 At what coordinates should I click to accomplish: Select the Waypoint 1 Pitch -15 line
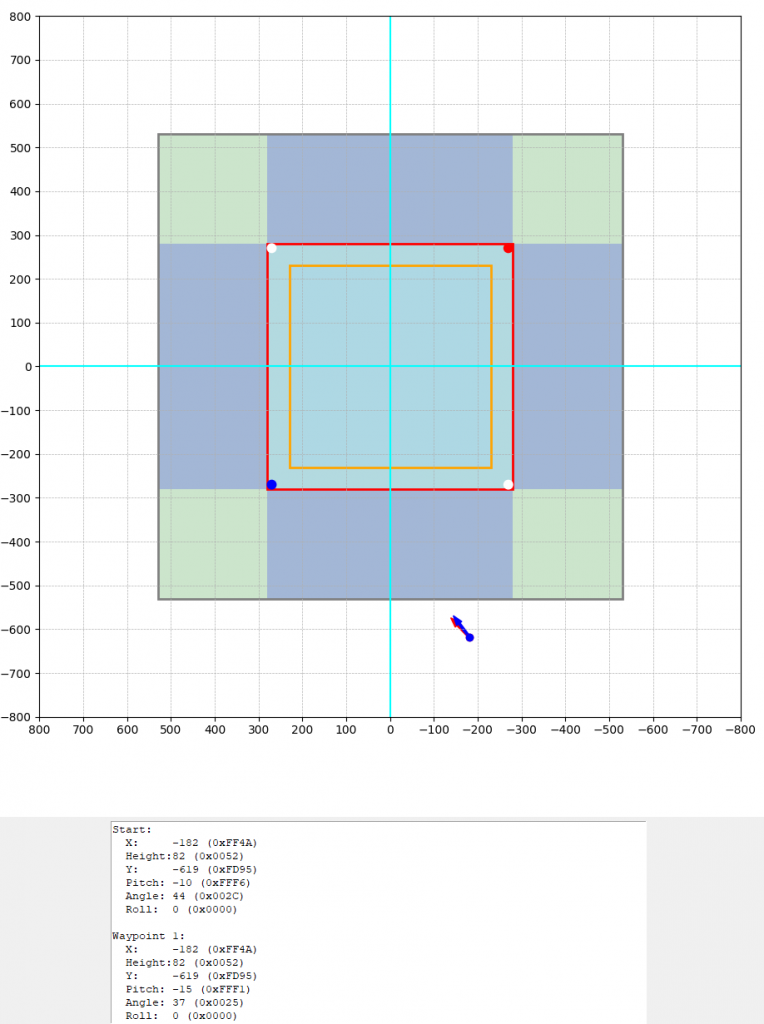[x=185, y=989]
